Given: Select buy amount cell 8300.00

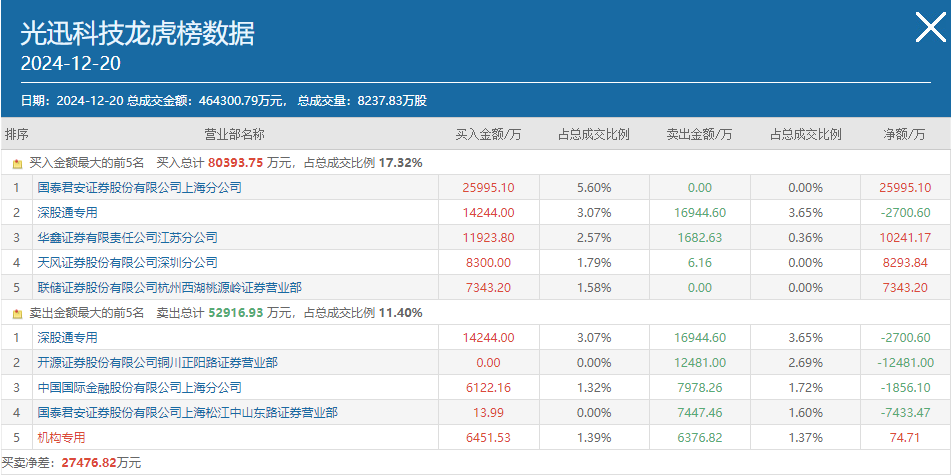Looking at the screenshot, I should 488,263.
